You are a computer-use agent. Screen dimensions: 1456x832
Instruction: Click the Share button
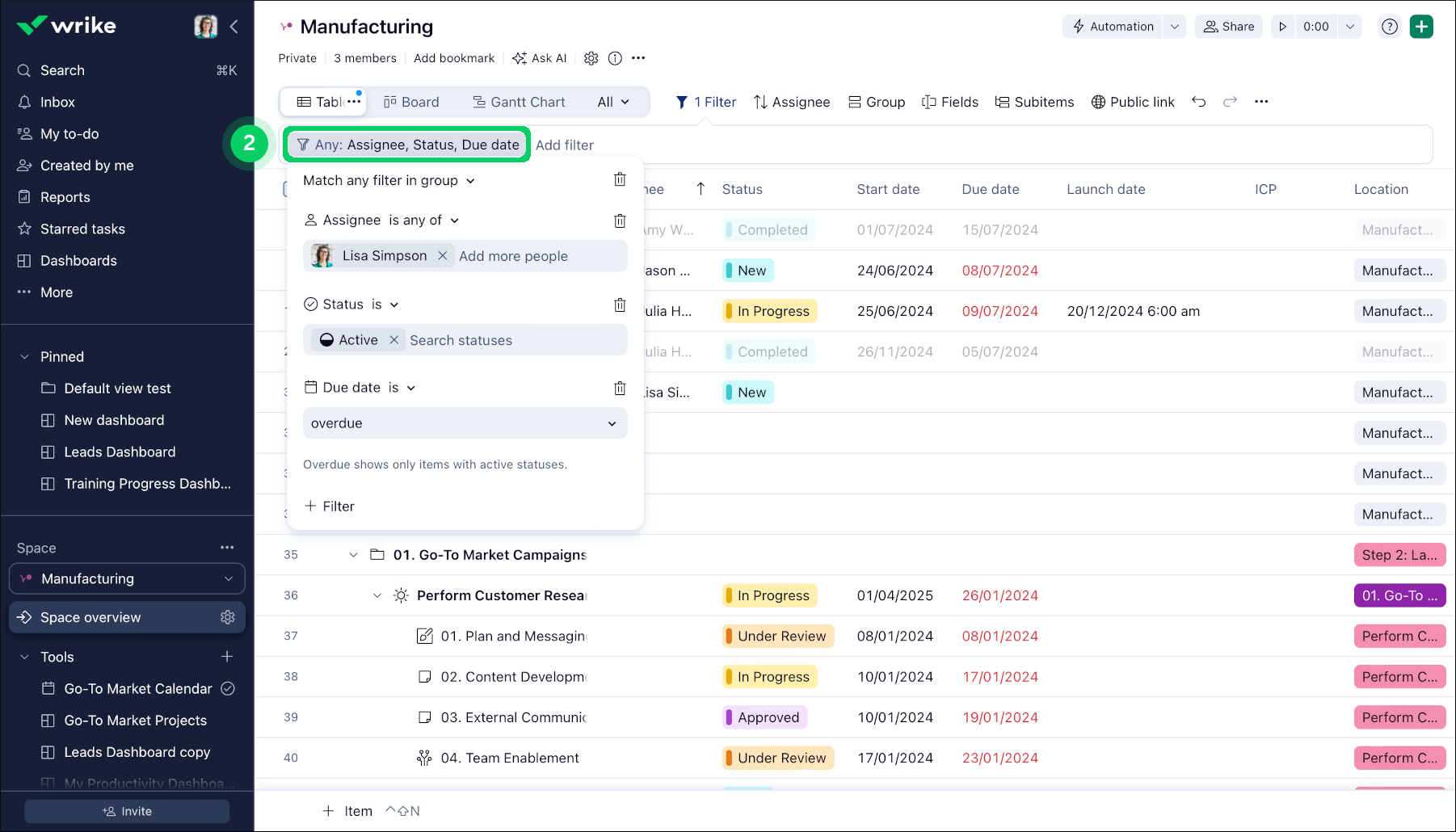pos(1228,27)
